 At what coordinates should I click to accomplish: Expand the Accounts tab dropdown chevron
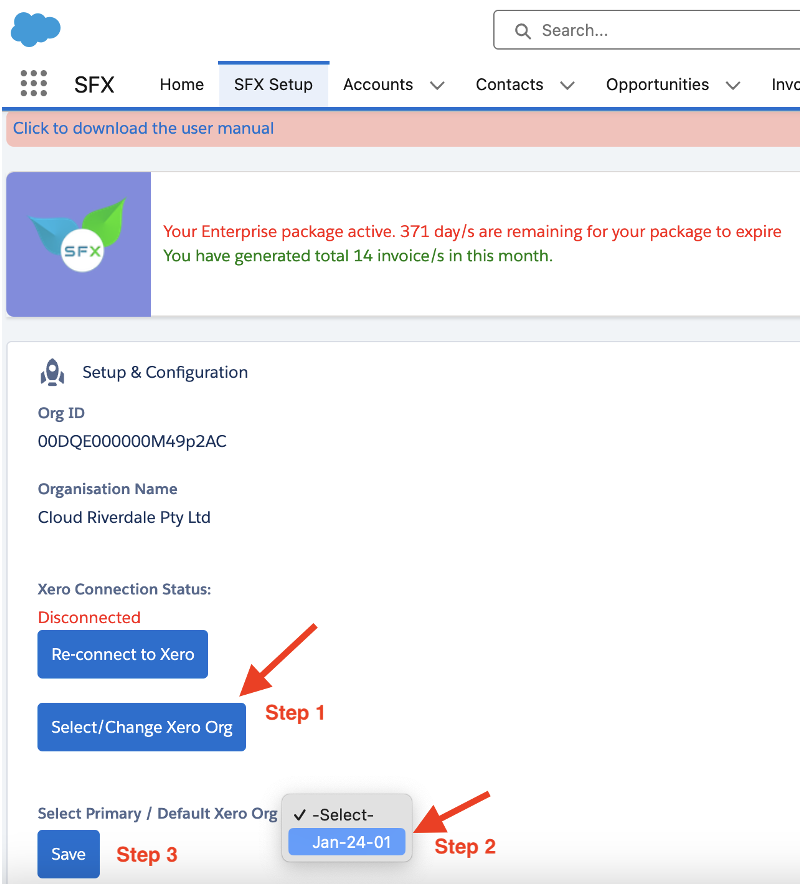437,86
